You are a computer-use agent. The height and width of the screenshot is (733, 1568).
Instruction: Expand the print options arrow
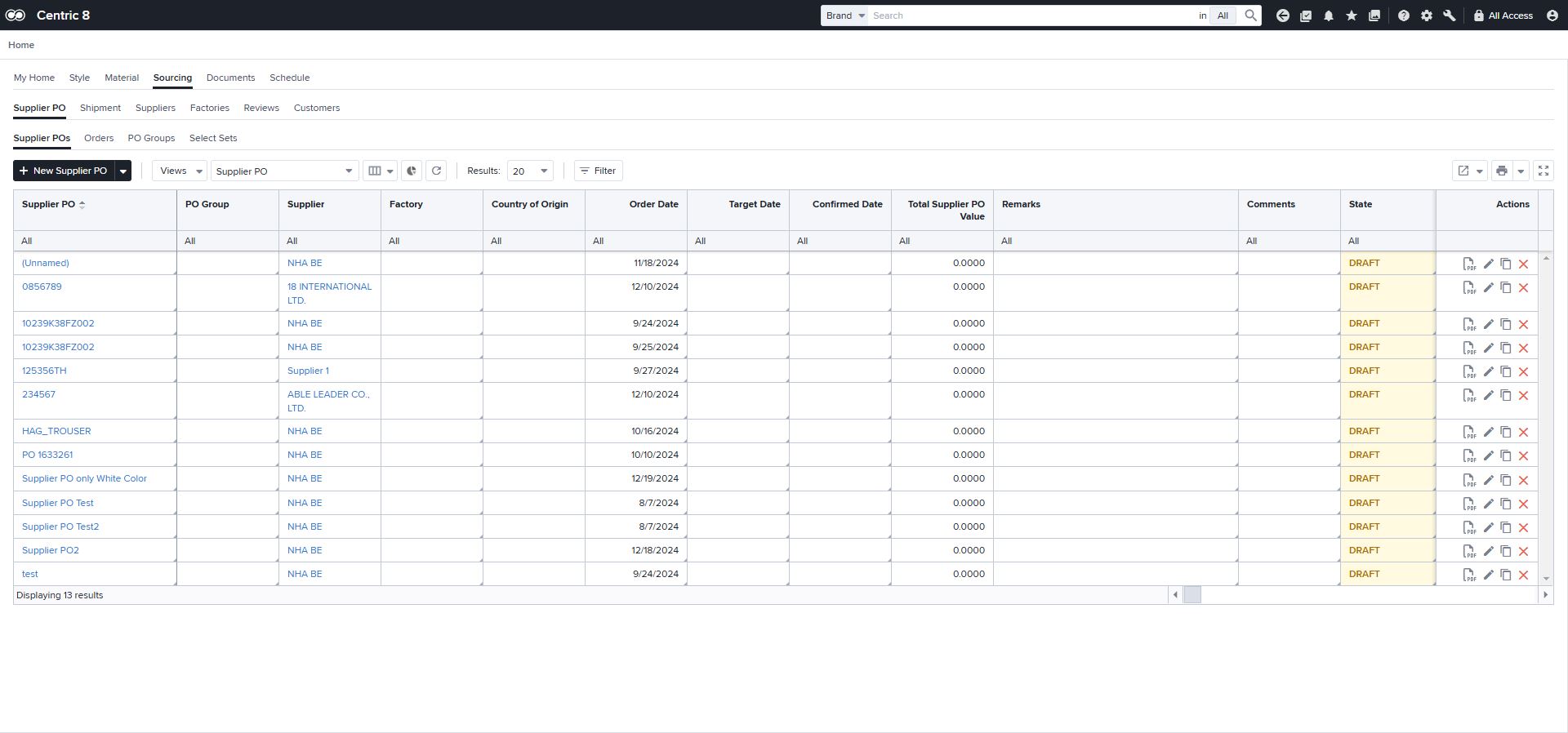(1521, 171)
